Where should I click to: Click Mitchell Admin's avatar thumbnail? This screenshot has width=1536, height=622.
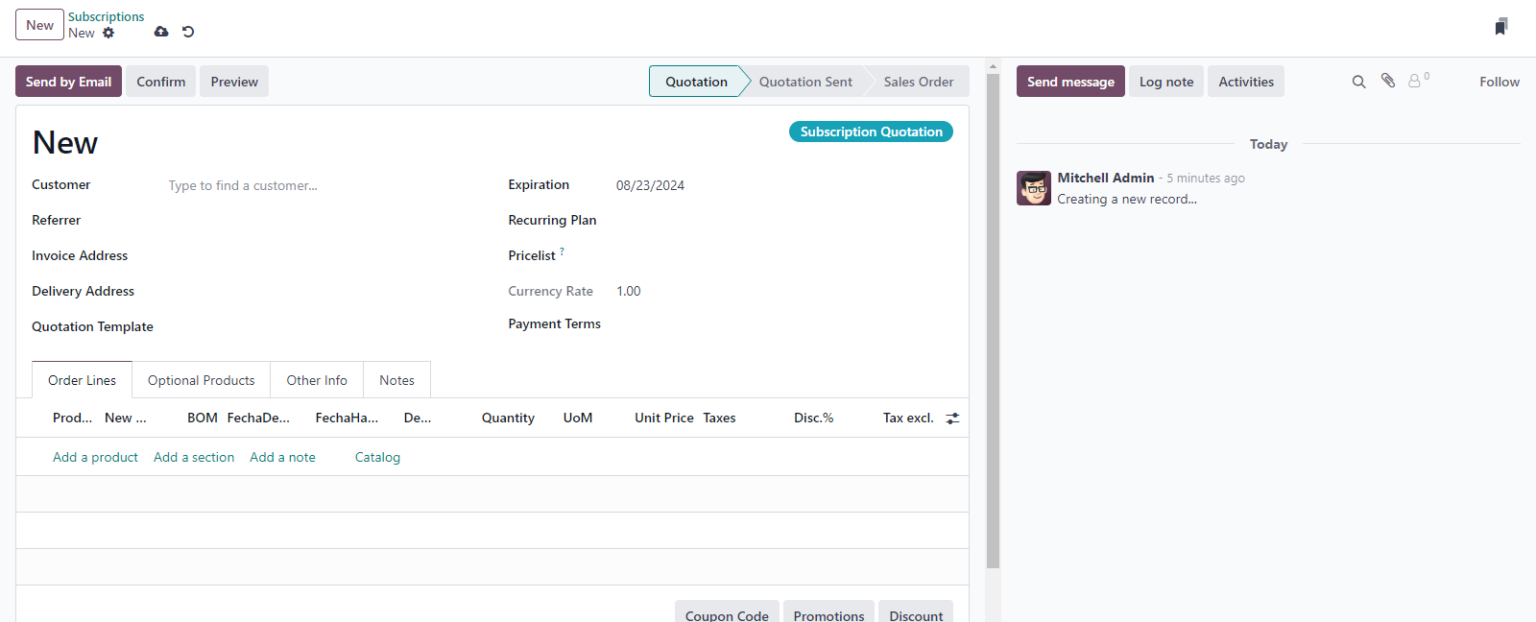pos(1034,188)
